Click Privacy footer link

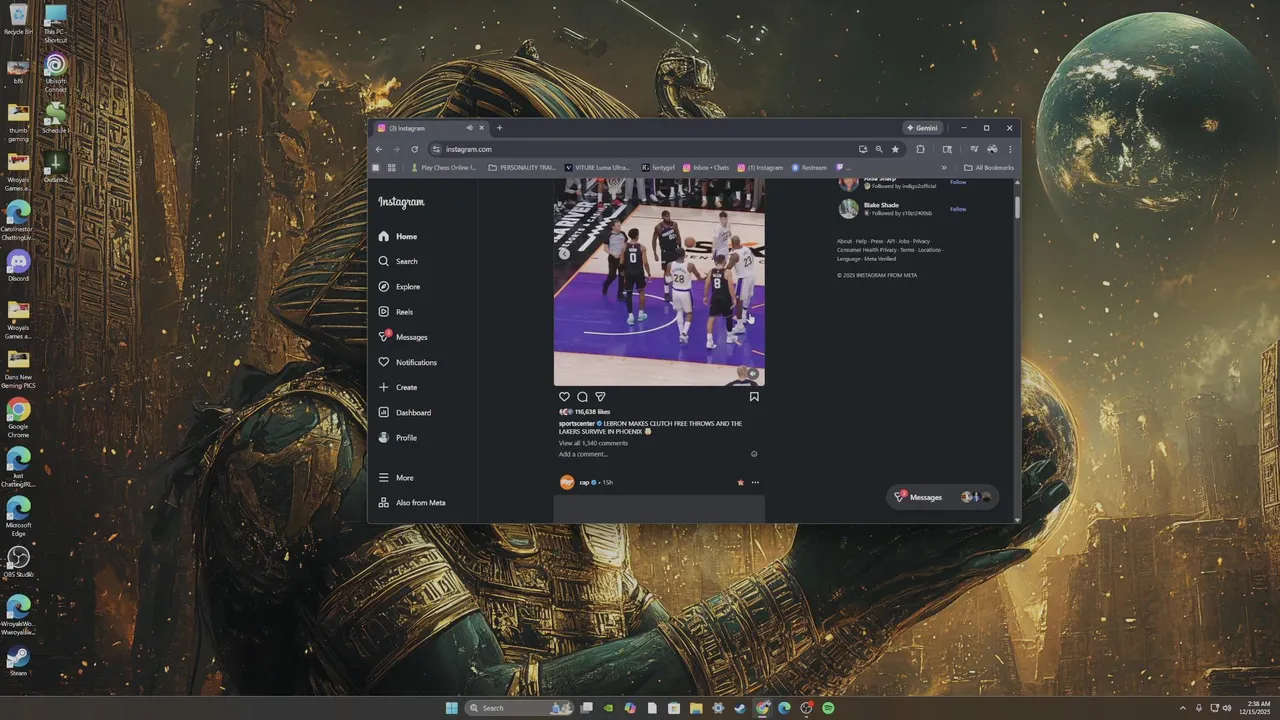pyautogui.click(x=921, y=241)
